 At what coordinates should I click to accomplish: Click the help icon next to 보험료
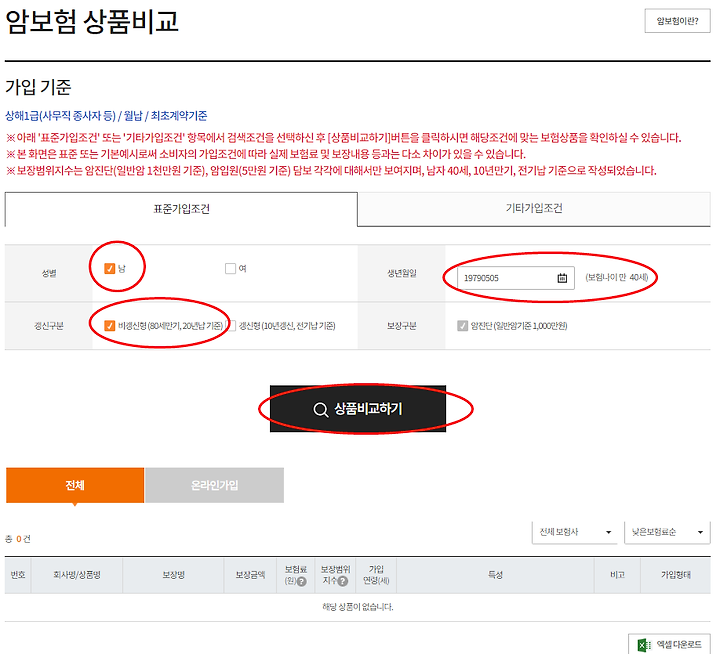tap(301, 582)
